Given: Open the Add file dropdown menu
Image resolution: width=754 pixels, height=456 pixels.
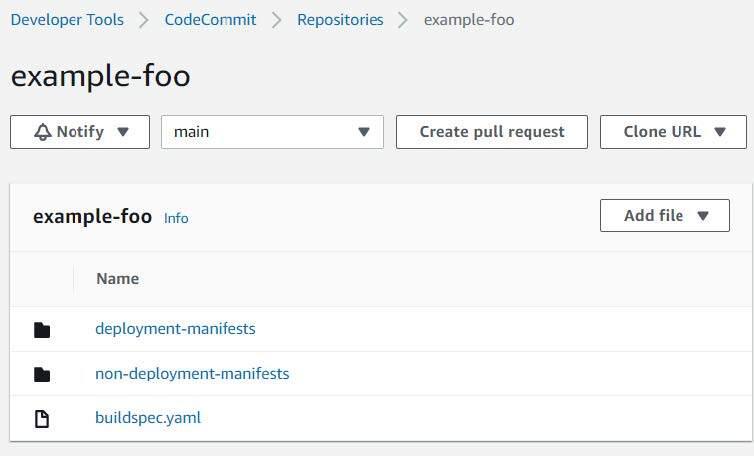Looking at the screenshot, I should click(x=664, y=216).
